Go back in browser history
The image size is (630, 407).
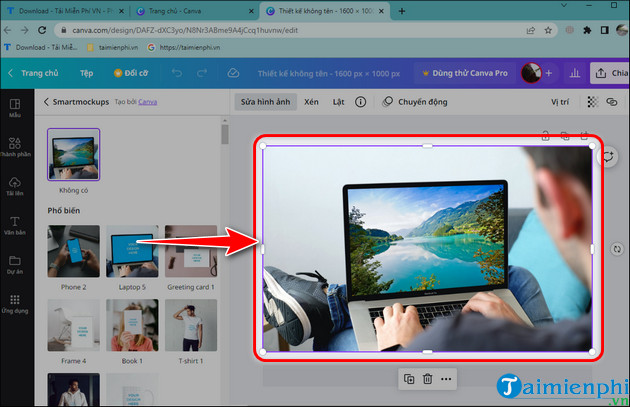pos(8,30)
